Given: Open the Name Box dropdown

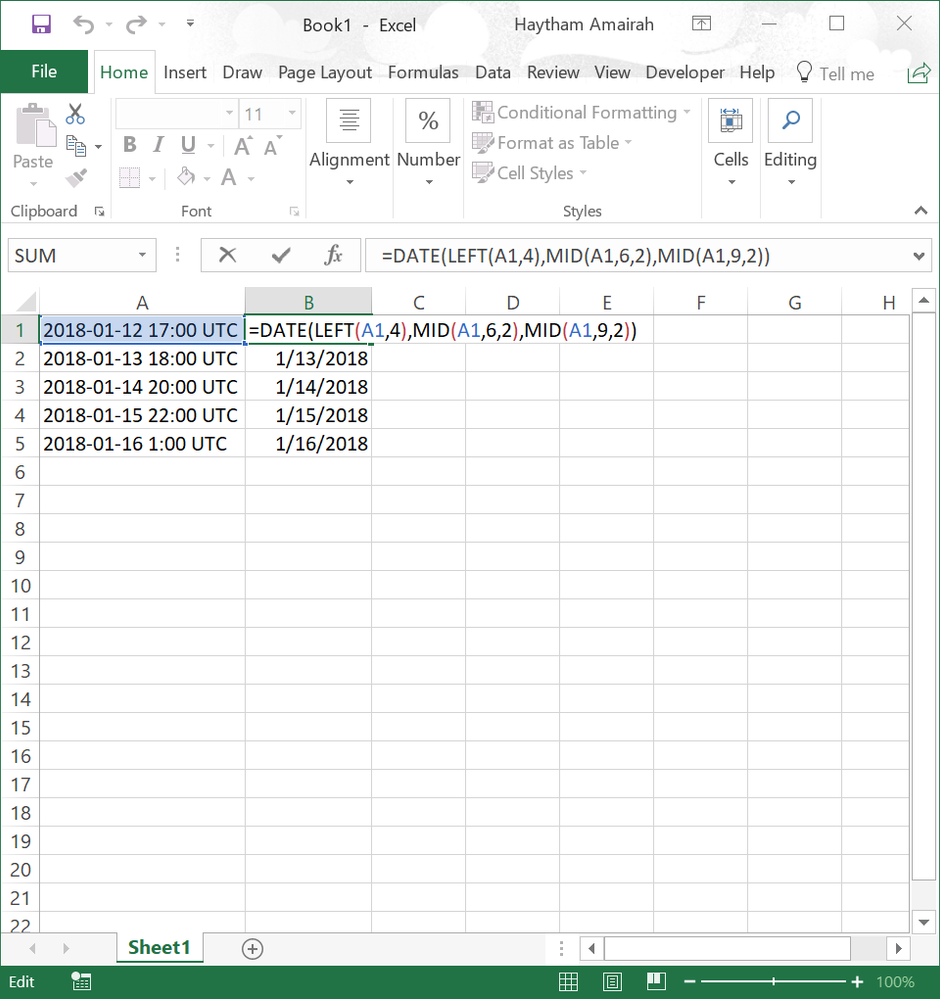Looking at the screenshot, I should 142,255.
